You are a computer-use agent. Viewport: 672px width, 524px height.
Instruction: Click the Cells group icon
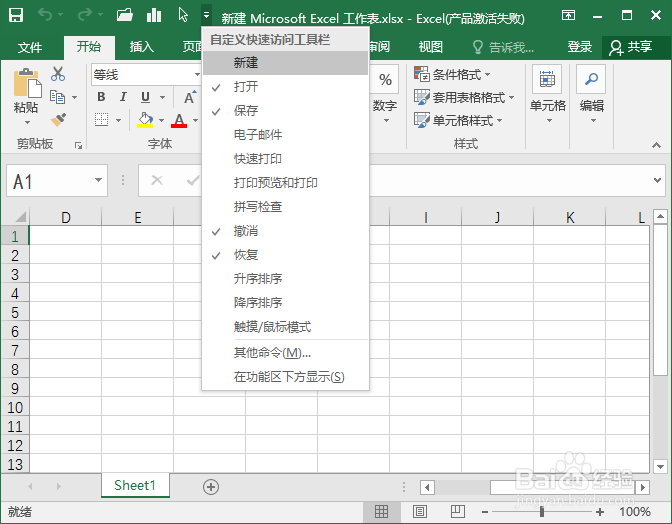547,79
